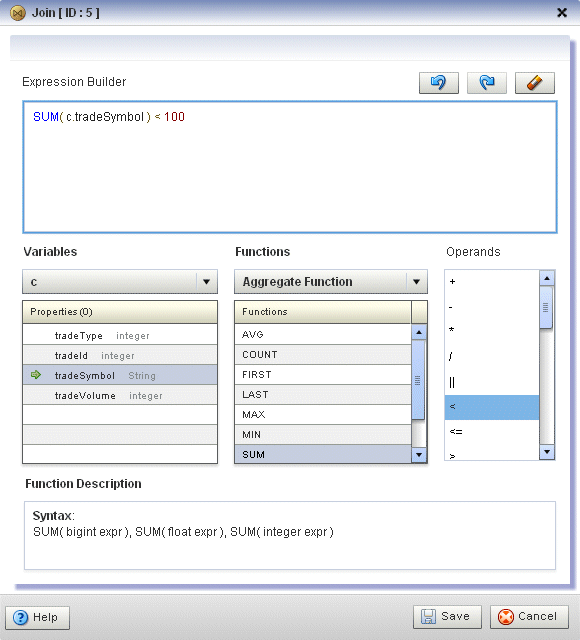Choose the MIN function
Viewport: 580px width, 640px height.
point(322,434)
